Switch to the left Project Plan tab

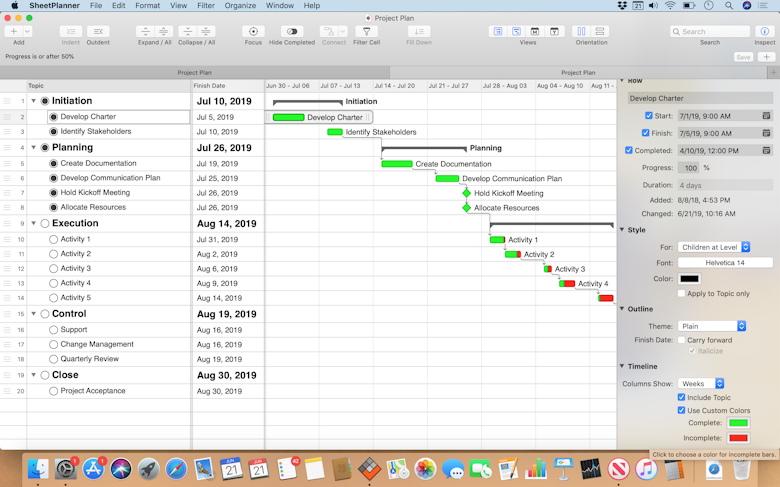click(195, 73)
